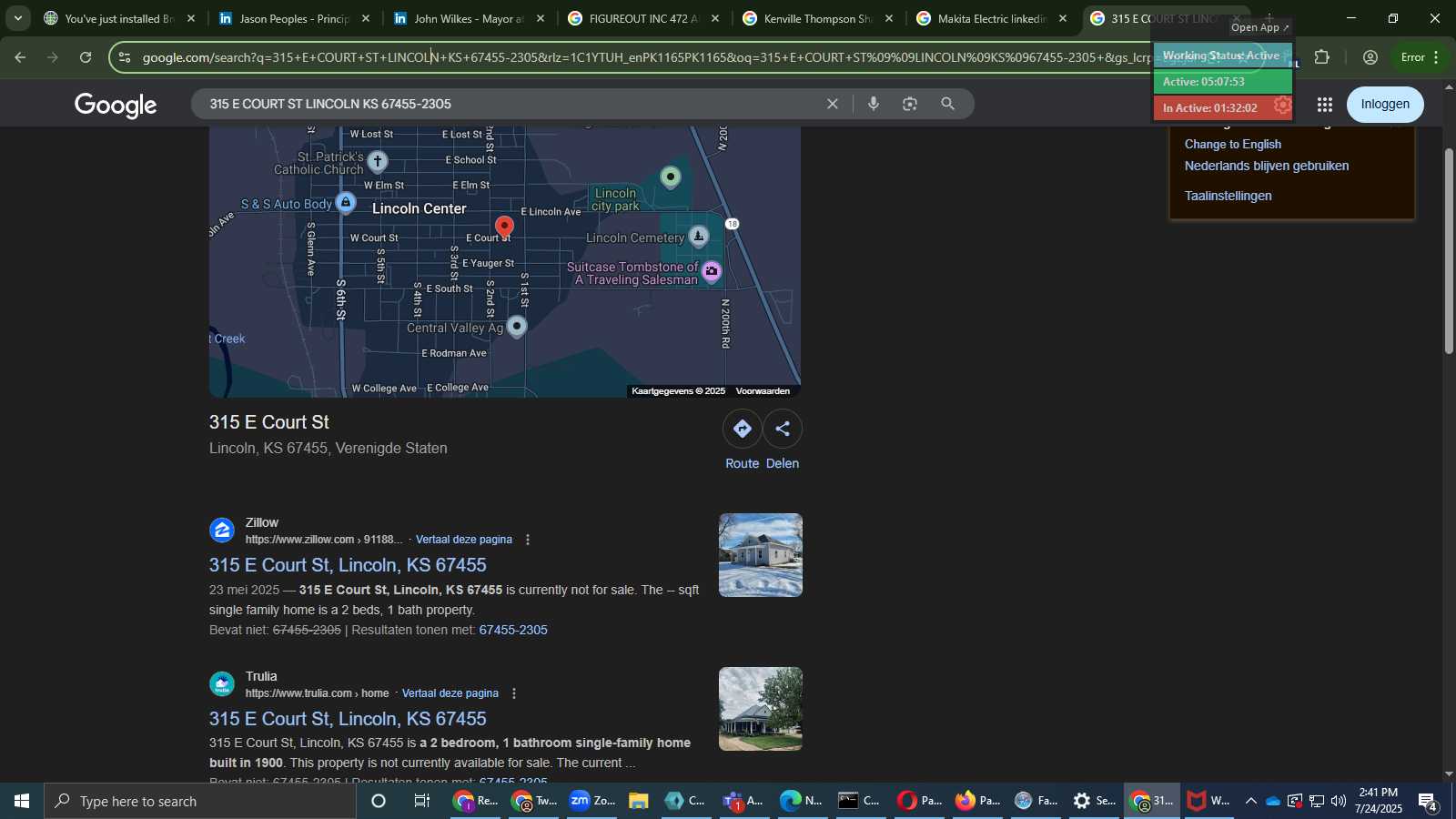Click the page vertical scrollbar thumb
1456x819 pixels.
[1449, 250]
